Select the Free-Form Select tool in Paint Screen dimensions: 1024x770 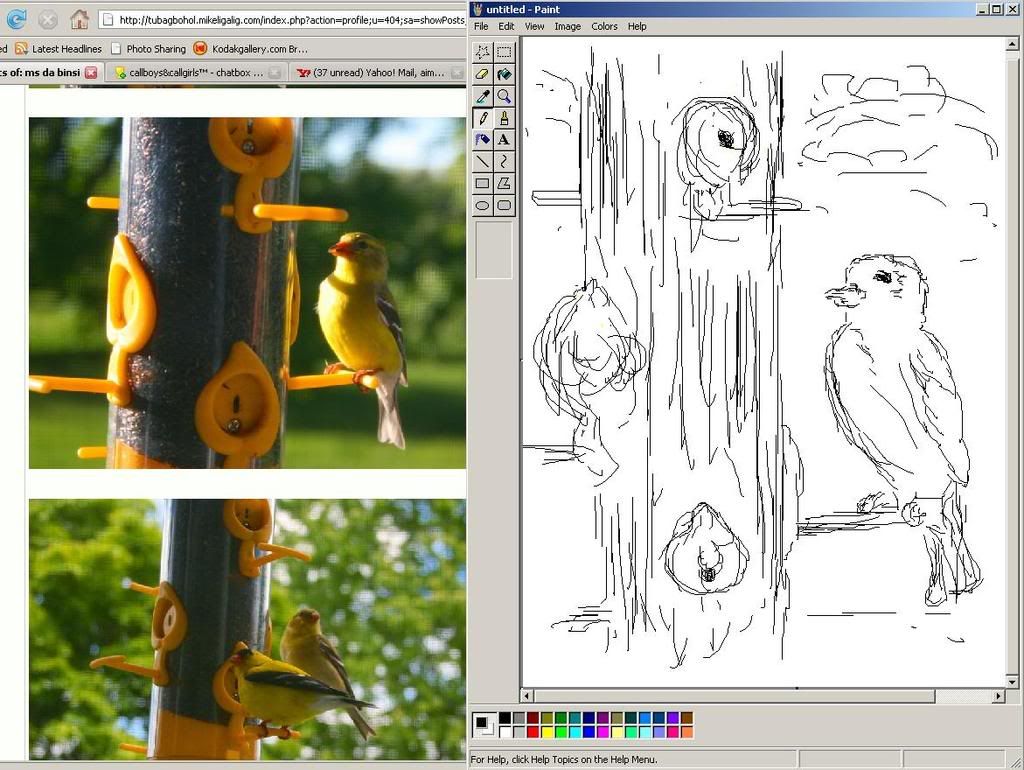[483, 52]
